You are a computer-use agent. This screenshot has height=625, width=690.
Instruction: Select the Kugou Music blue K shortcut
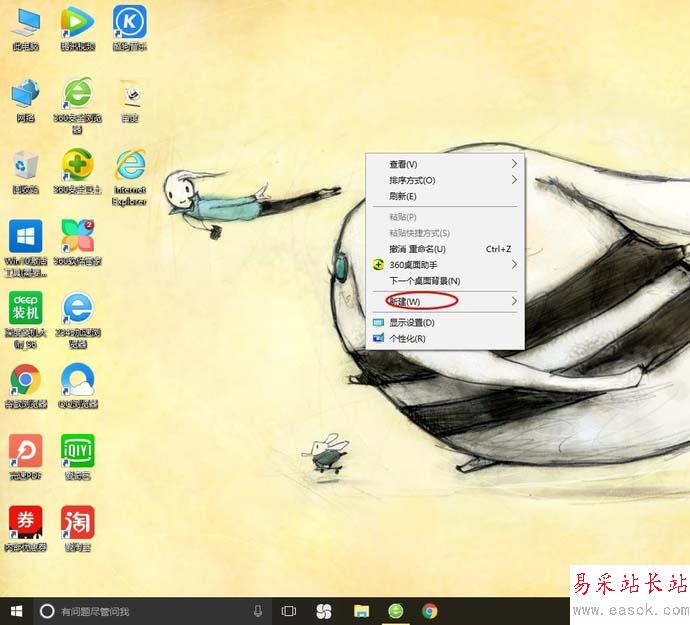(129, 28)
